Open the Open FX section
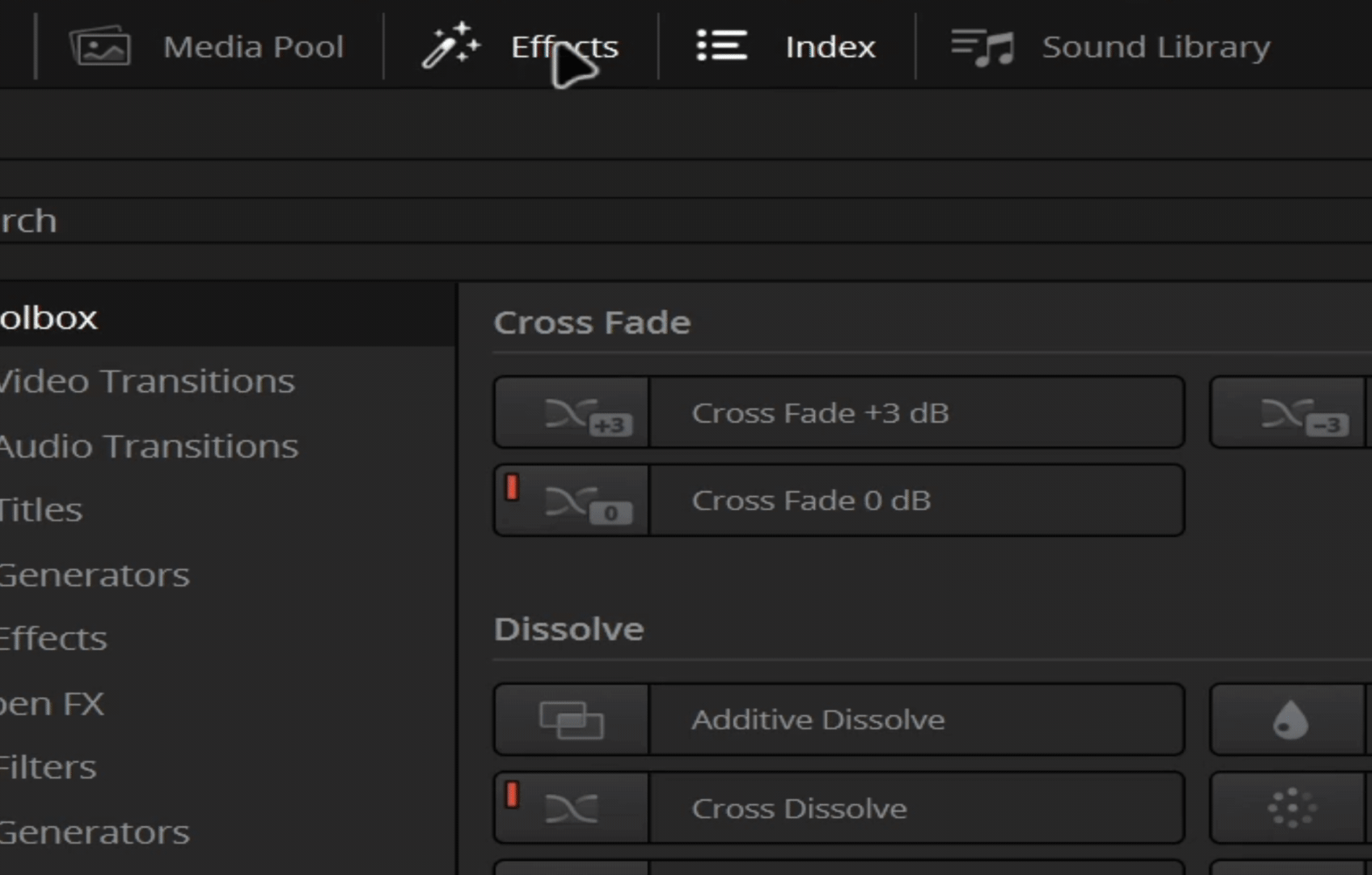Screen dimensions: 1372x875 52,703
